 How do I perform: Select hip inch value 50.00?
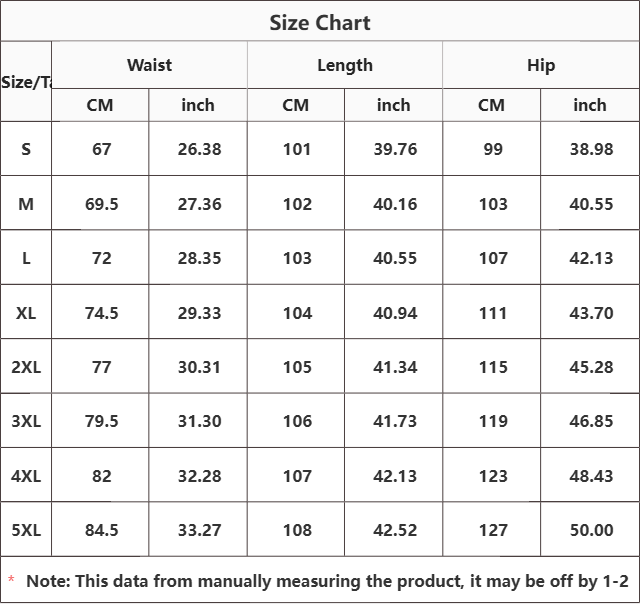(591, 530)
